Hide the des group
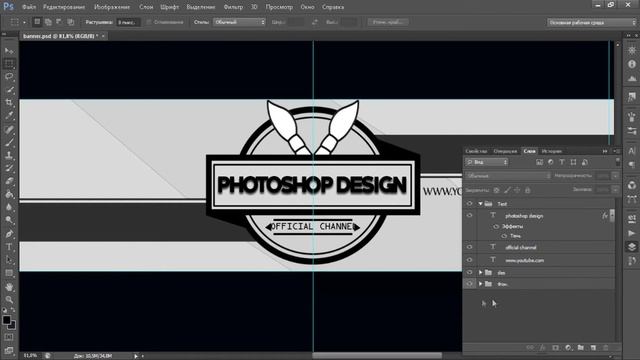 (x=469, y=272)
